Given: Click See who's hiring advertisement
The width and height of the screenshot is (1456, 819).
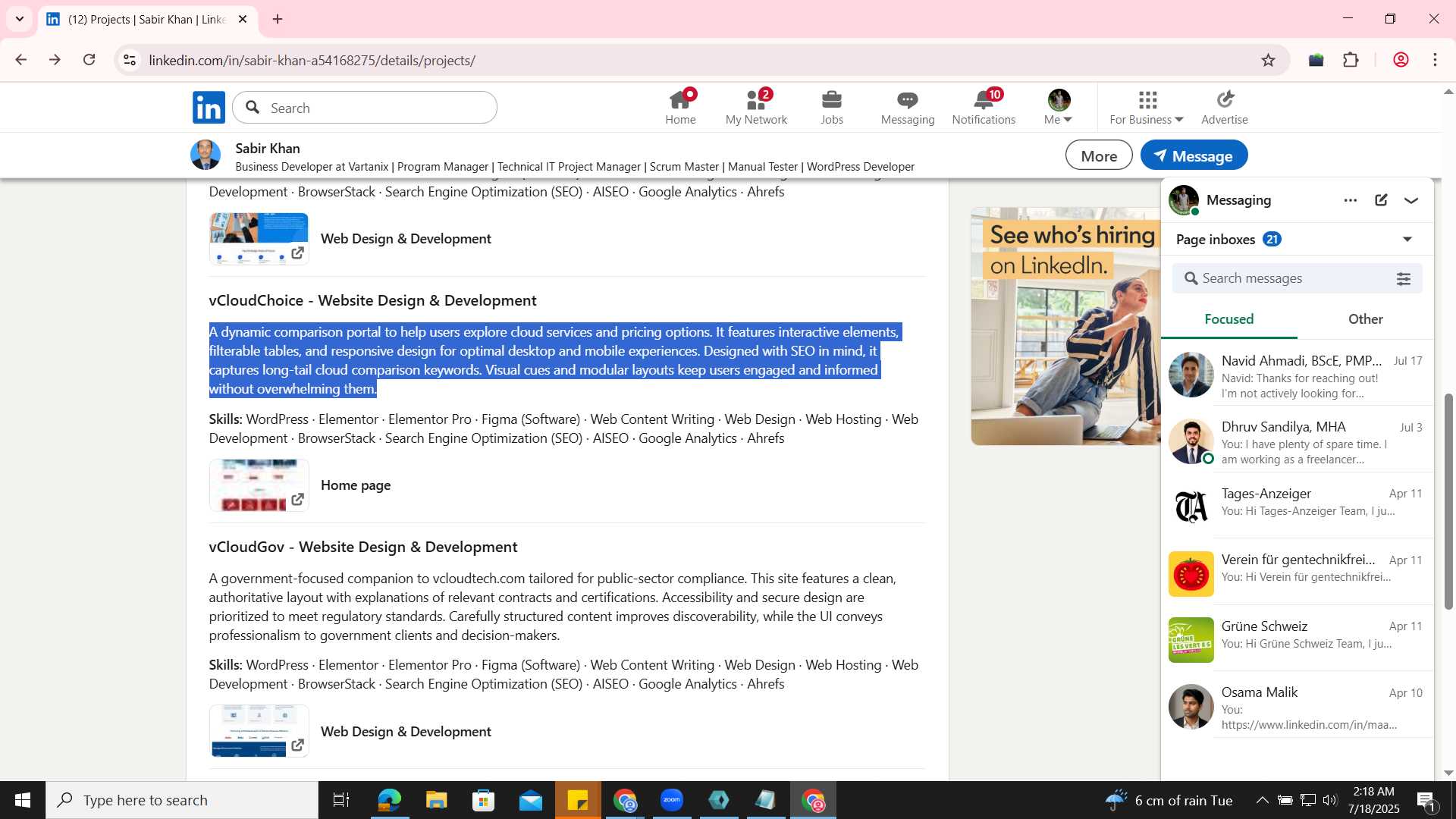Looking at the screenshot, I should [x=1065, y=326].
